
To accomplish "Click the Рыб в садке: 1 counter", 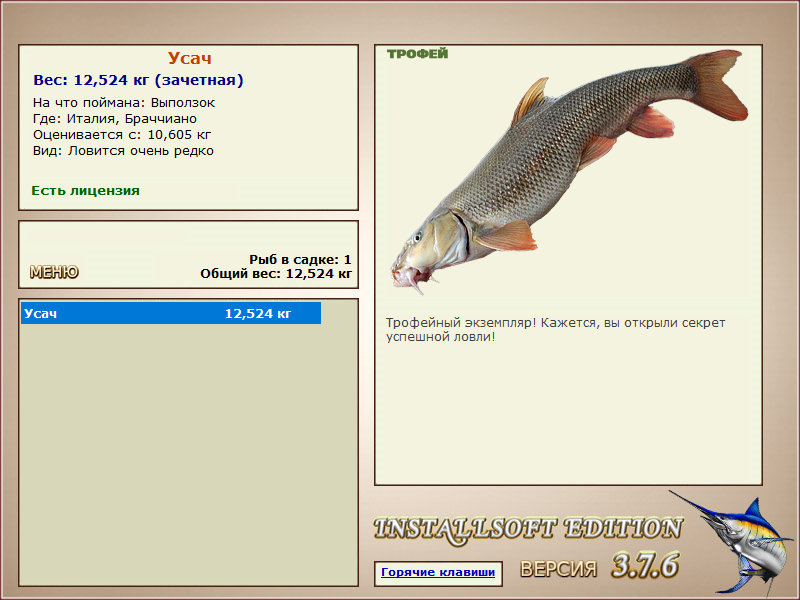I will (300, 259).
